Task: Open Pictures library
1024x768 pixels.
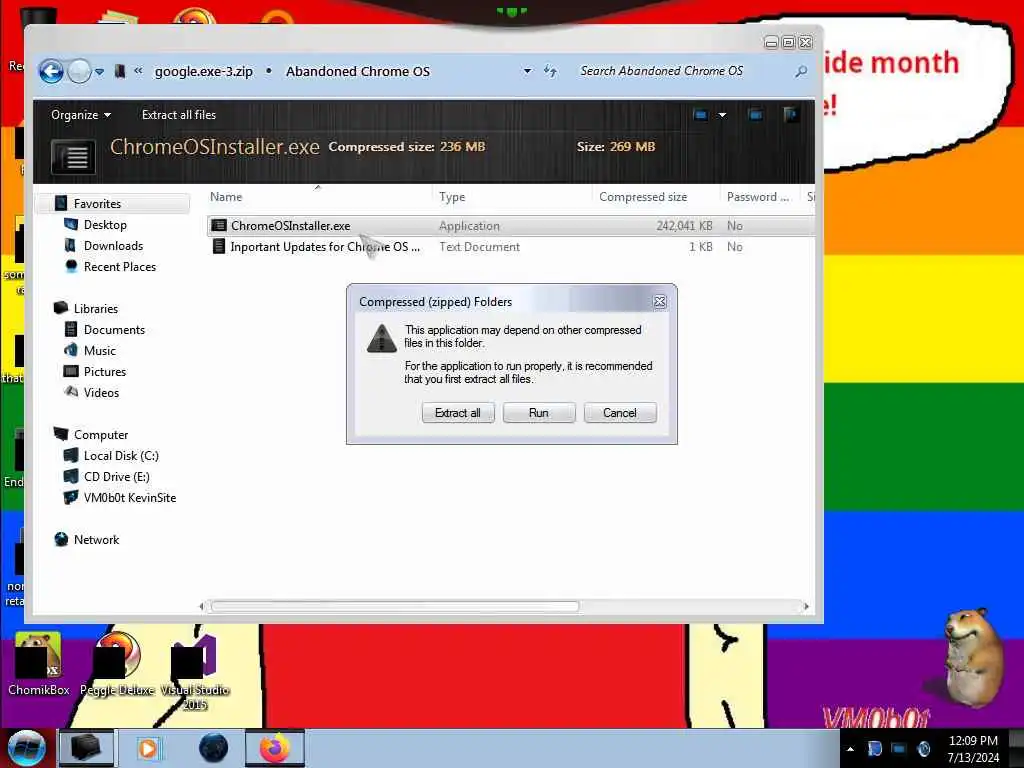Action: (x=104, y=372)
